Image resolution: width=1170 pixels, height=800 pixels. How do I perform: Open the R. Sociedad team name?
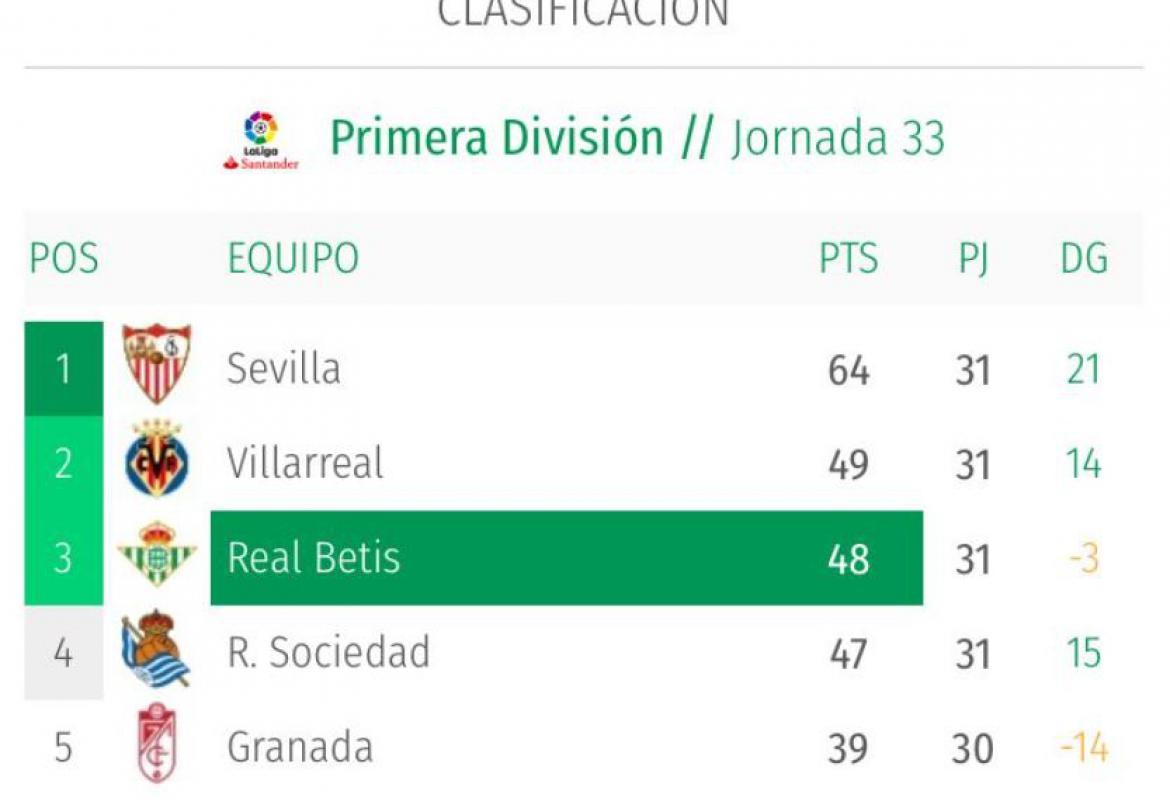[328, 652]
